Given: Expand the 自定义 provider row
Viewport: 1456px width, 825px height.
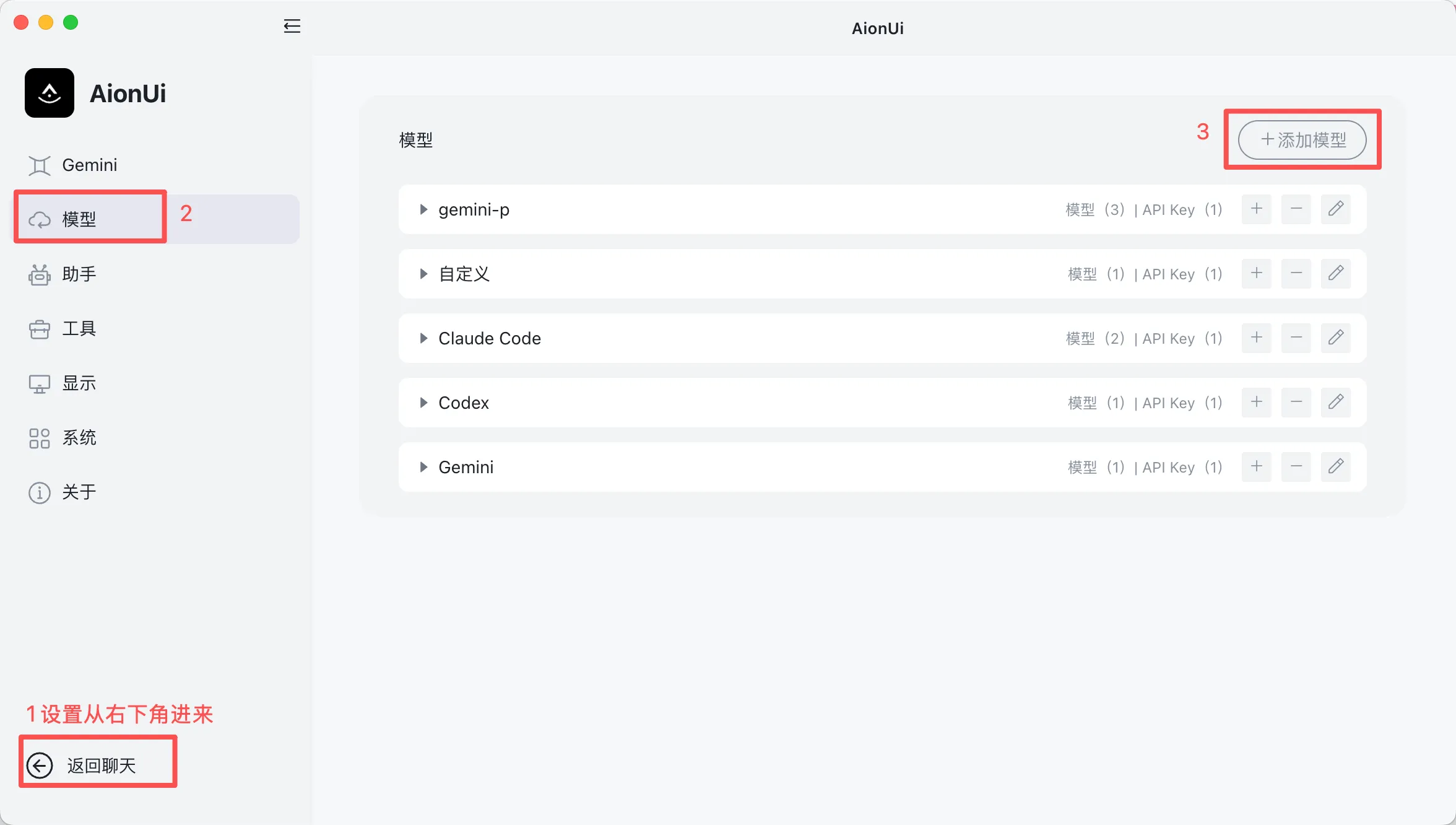Looking at the screenshot, I should click(x=423, y=274).
